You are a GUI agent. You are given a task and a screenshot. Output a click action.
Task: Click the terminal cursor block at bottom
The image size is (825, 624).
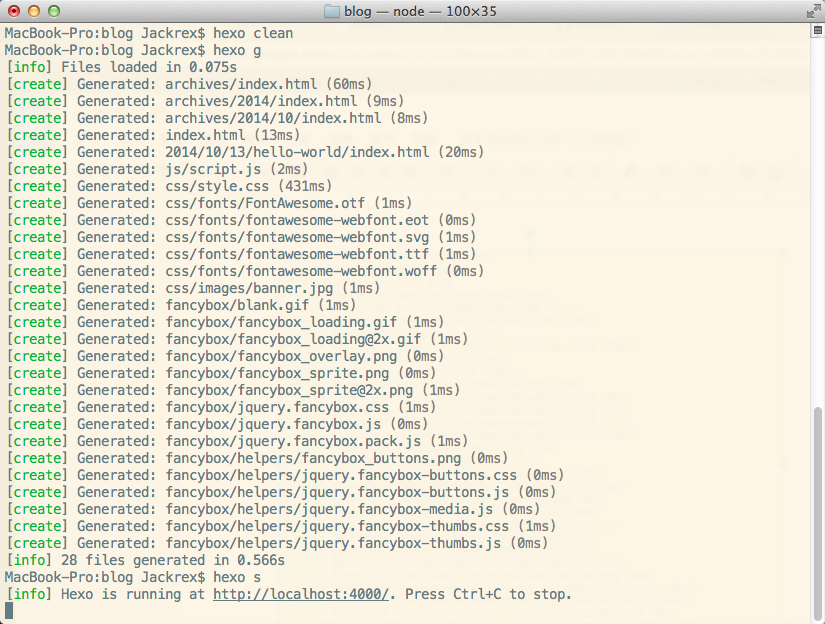tap(8, 611)
